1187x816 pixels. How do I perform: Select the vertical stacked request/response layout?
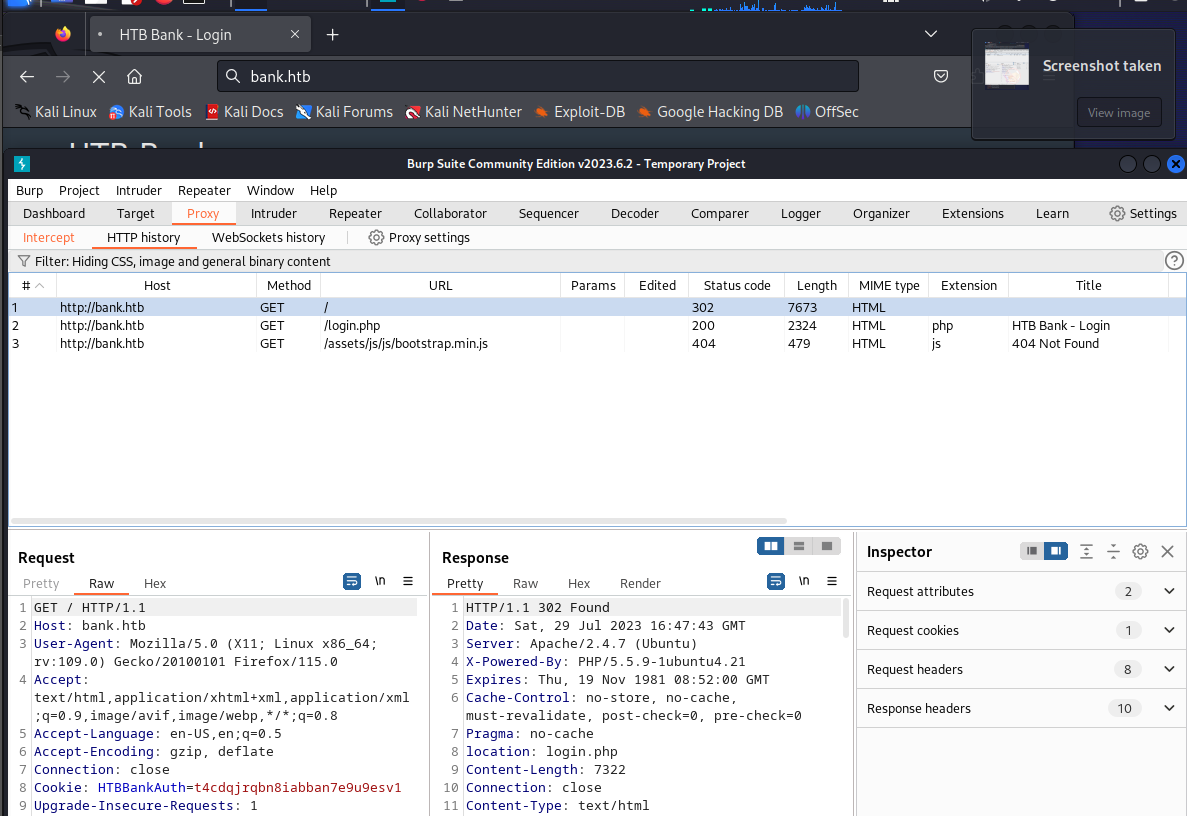click(799, 546)
